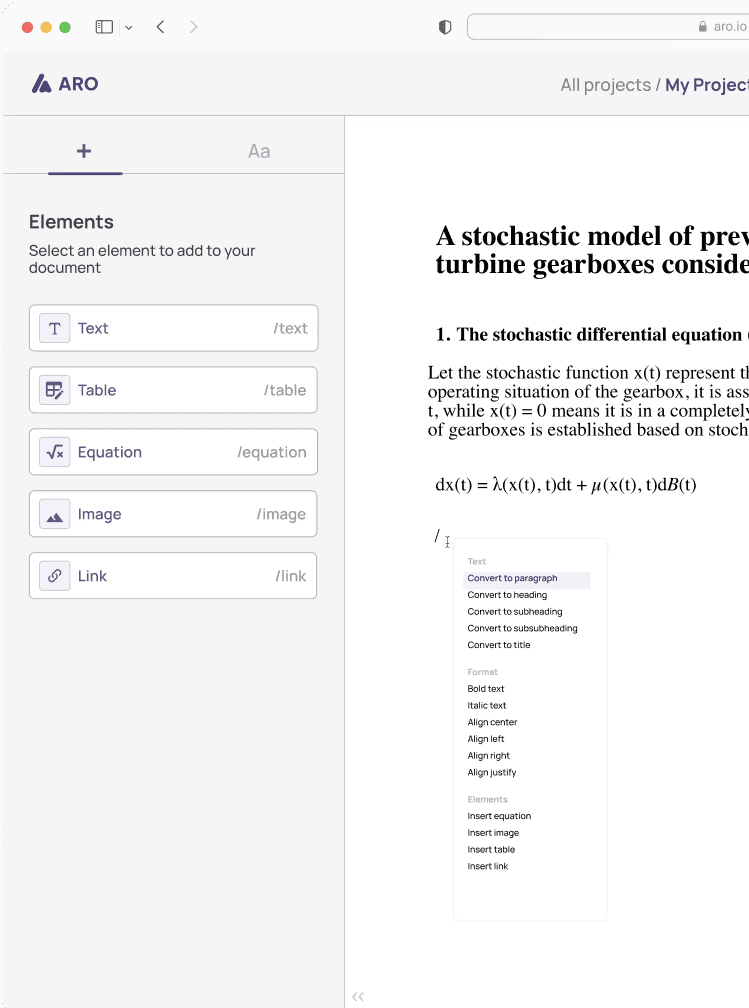749x1008 pixels.
Task: Click paragraph starting 'Let the stochastic function'
Action: pyautogui.click(x=588, y=401)
